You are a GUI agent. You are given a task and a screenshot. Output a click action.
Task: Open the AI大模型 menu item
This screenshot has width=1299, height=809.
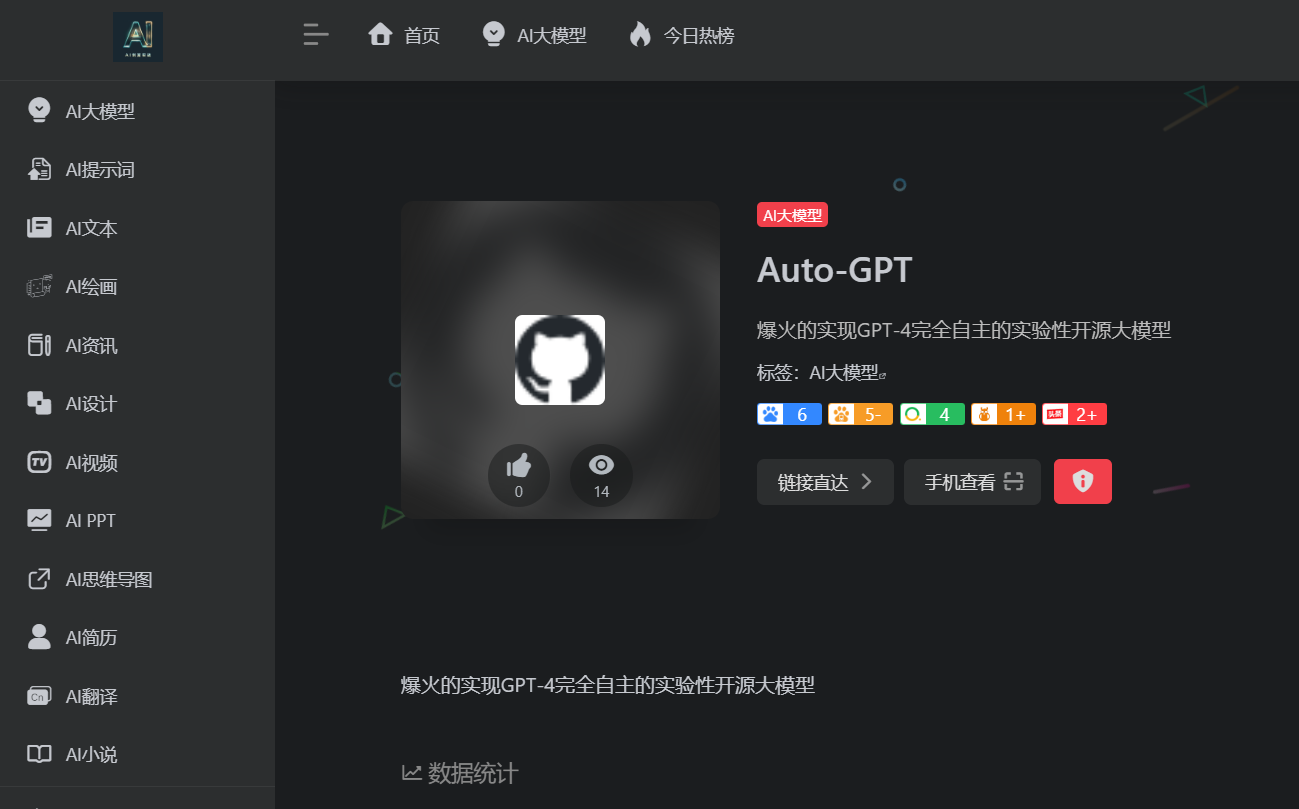[535, 33]
